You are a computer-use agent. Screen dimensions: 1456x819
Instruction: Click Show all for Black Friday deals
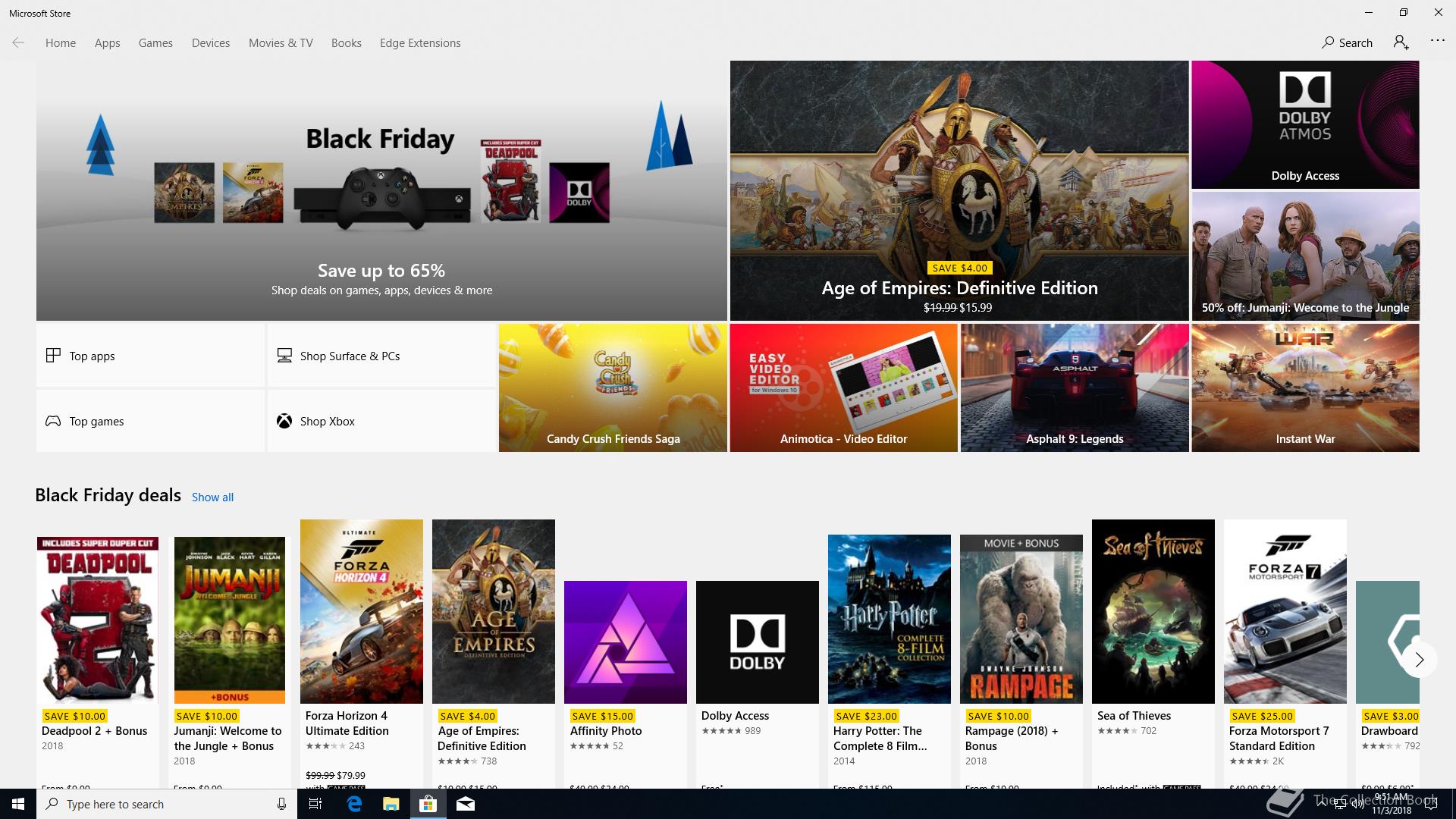pos(212,497)
